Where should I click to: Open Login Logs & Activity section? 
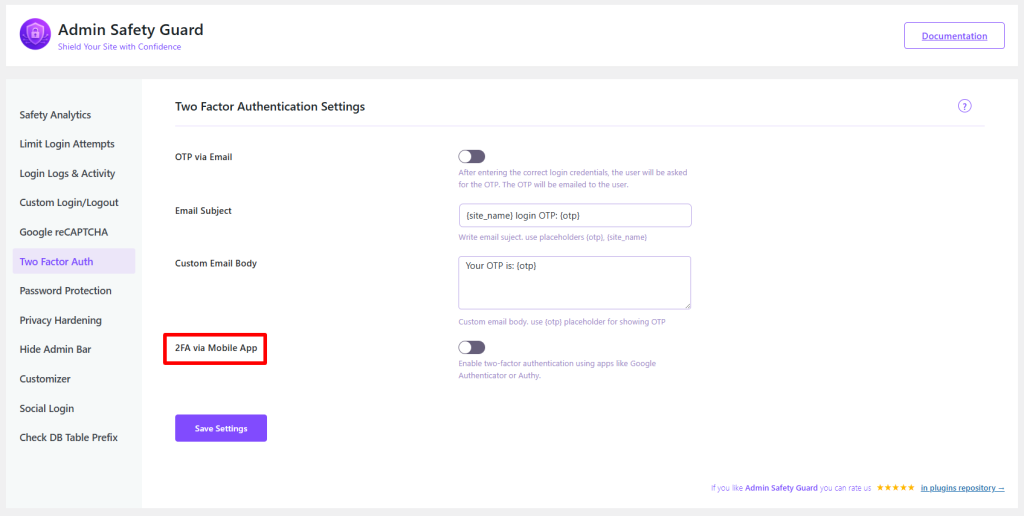(67, 174)
